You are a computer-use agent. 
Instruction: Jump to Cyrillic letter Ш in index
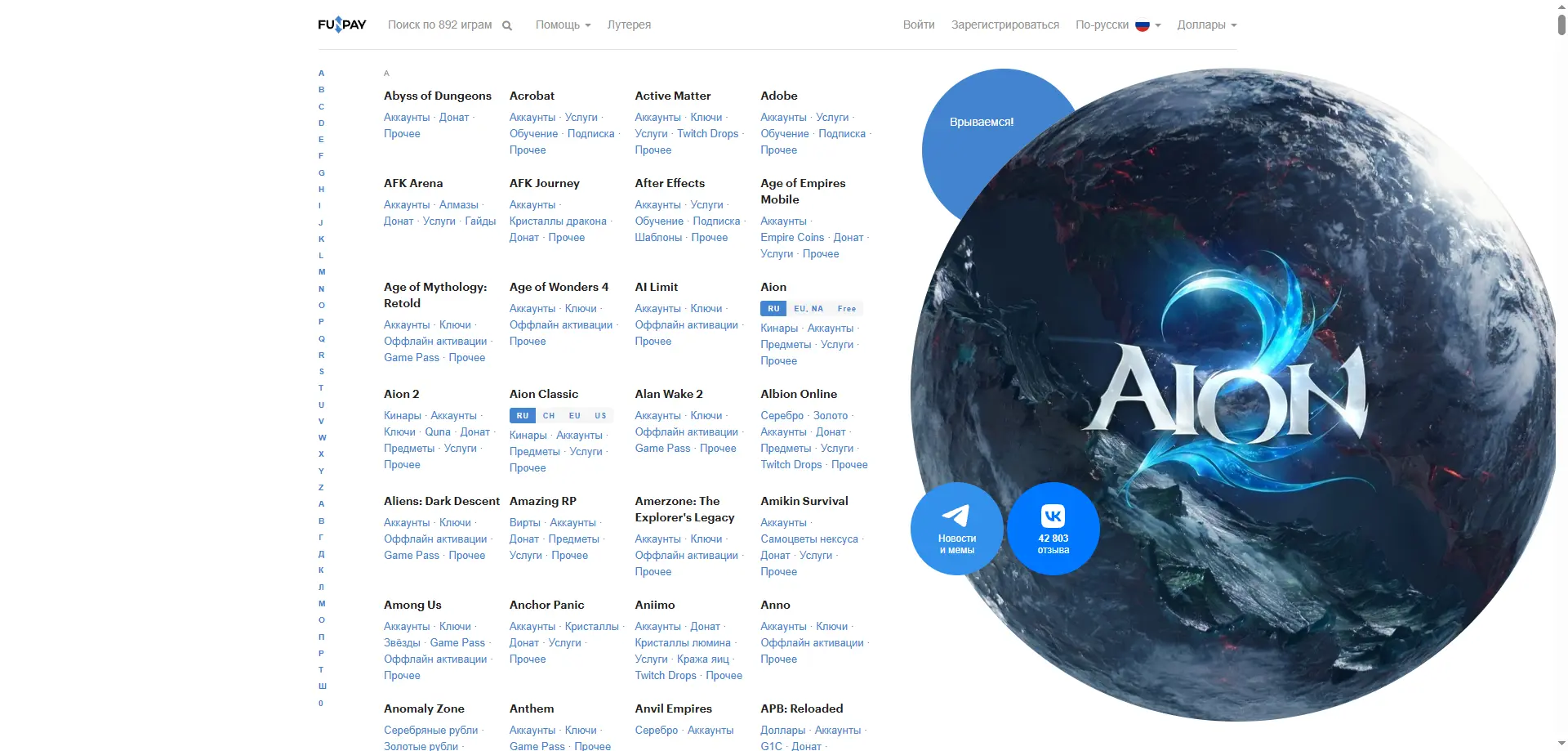[x=322, y=686]
